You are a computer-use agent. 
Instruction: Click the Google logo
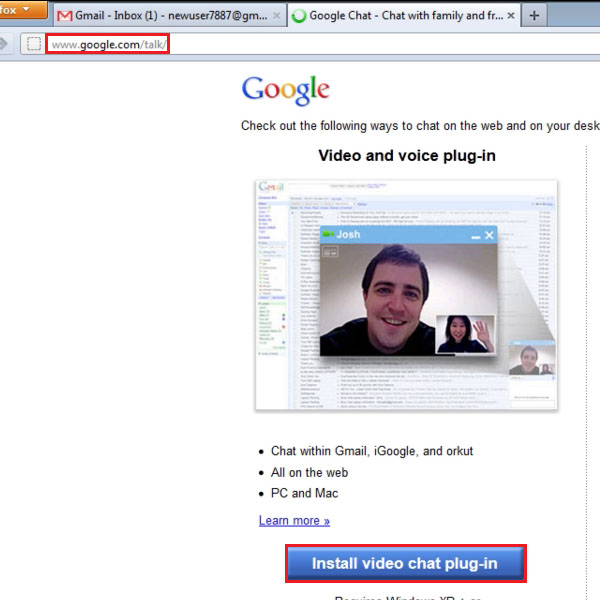point(285,90)
